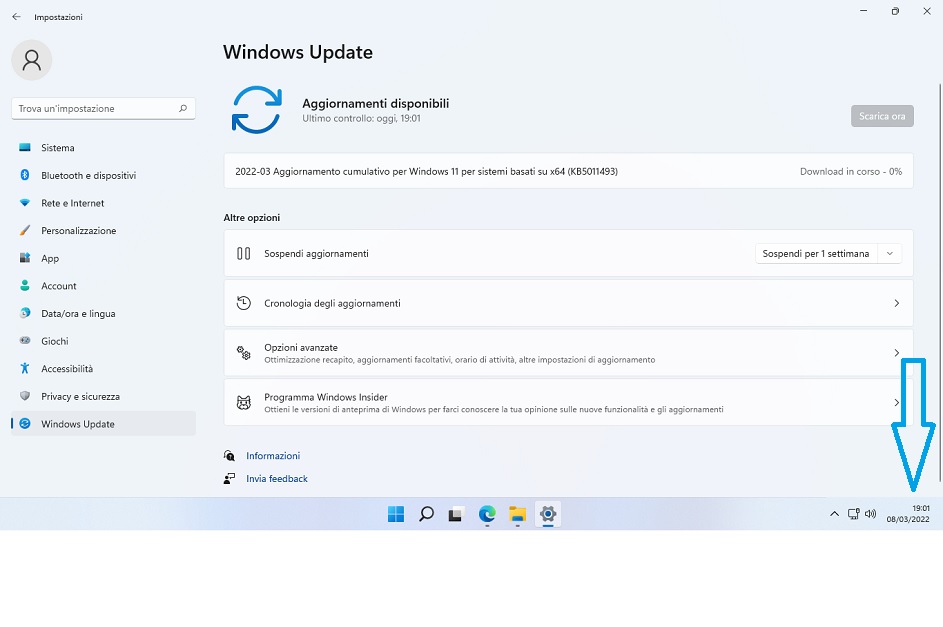This screenshot has height=627, width=943.
Task: Click the Informazioni help icon
Action: (229, 456)
